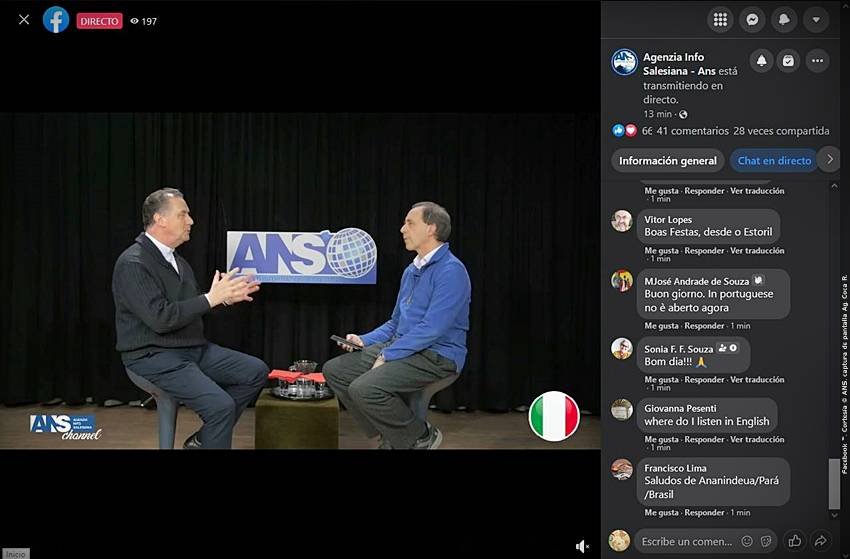Like Francisco Lima's comment
Screen dimensions: 850x559
pyautogui.click(x=661, y=512)
